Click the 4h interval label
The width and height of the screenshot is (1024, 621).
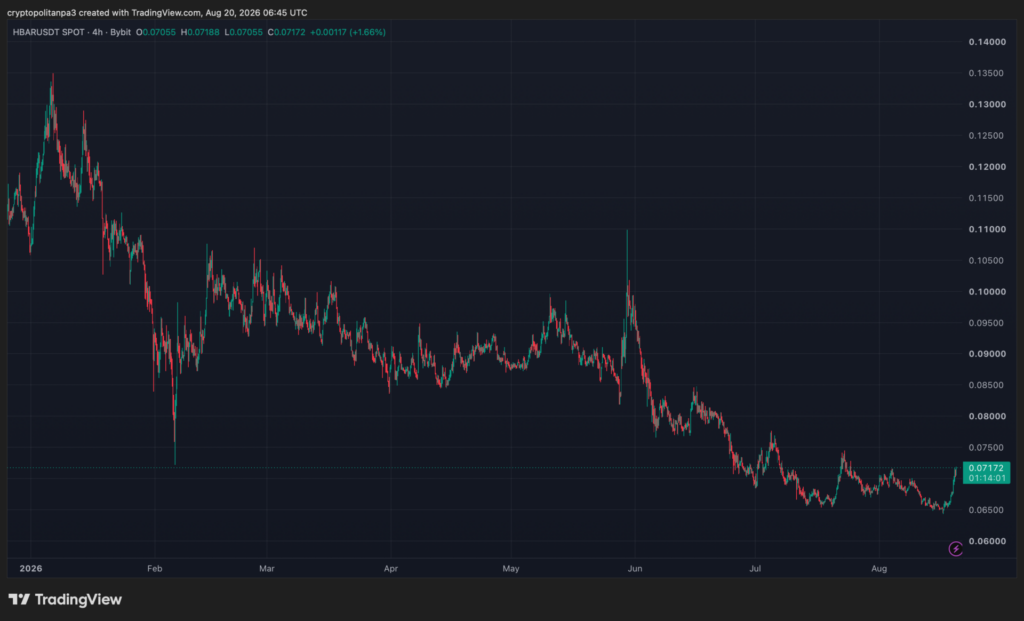click(97, 32)
